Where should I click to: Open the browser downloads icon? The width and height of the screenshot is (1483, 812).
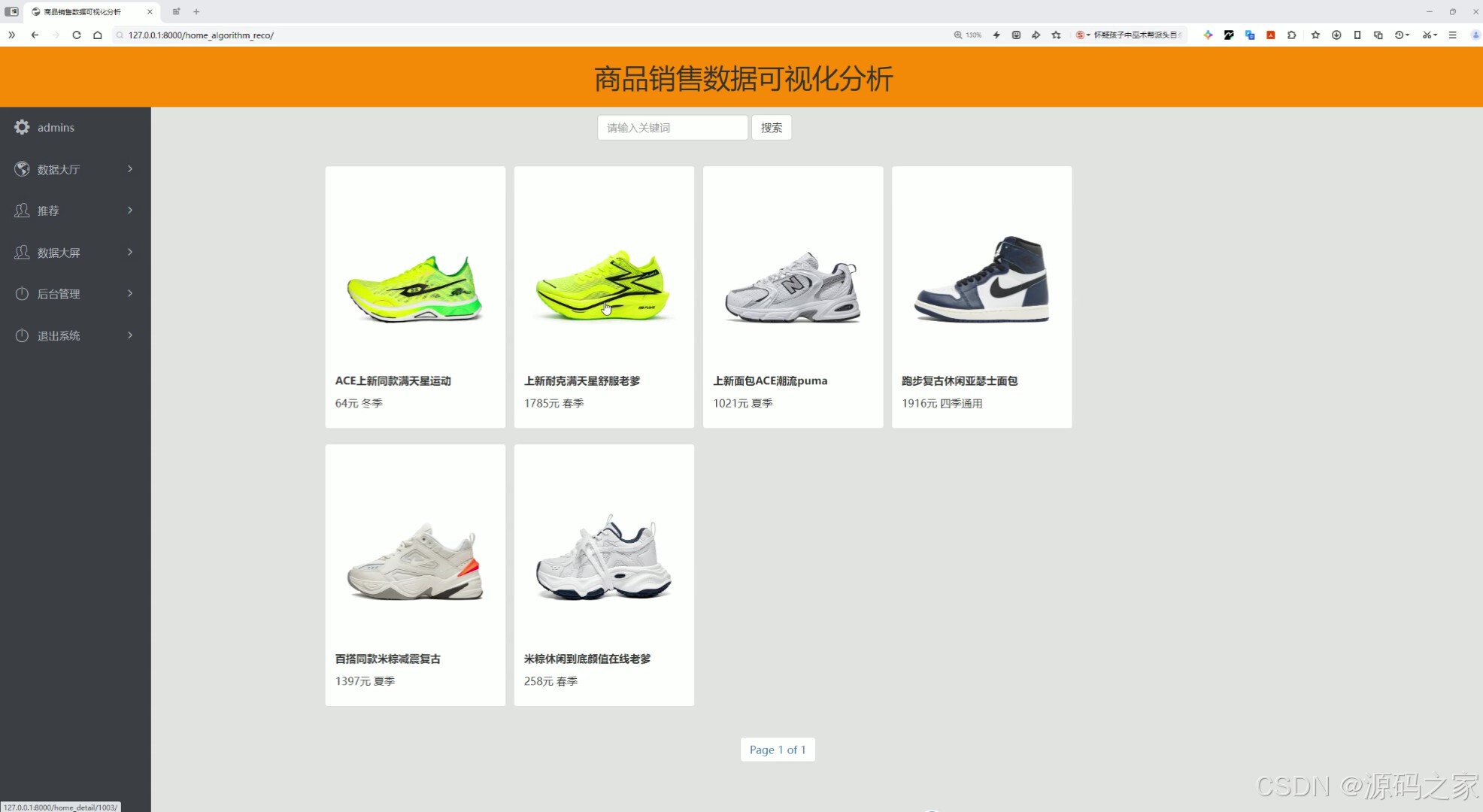pyautogui.click(x=1336, y=35)
